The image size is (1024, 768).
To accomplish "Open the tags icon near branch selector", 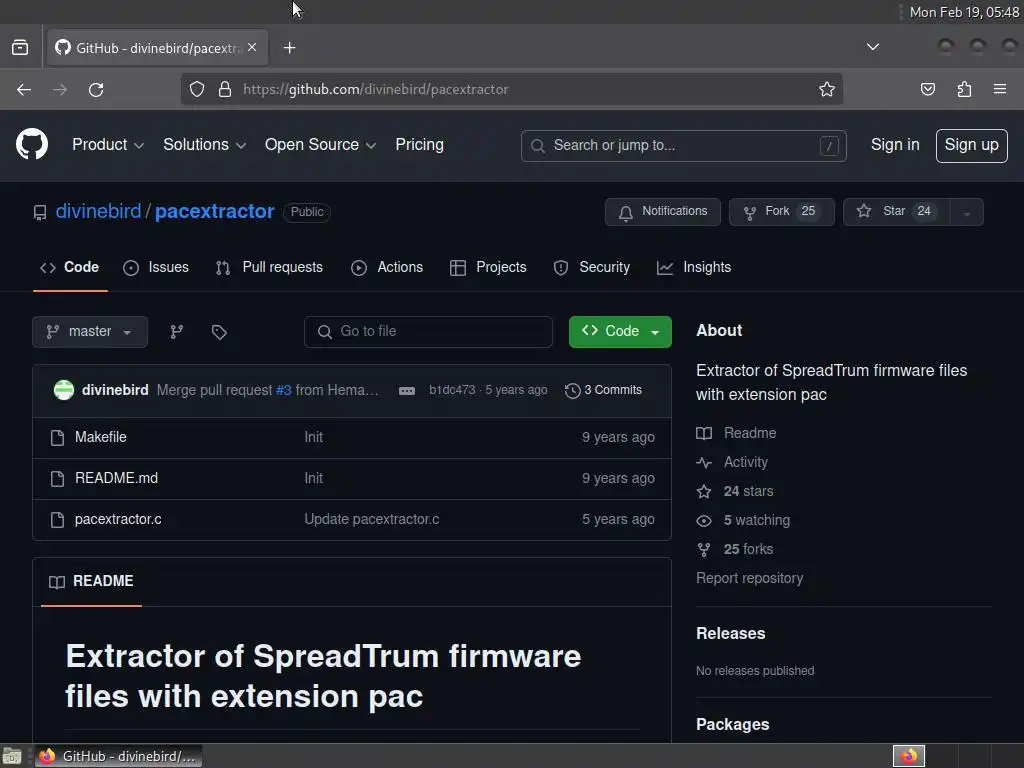I will [x=219, y=332].
